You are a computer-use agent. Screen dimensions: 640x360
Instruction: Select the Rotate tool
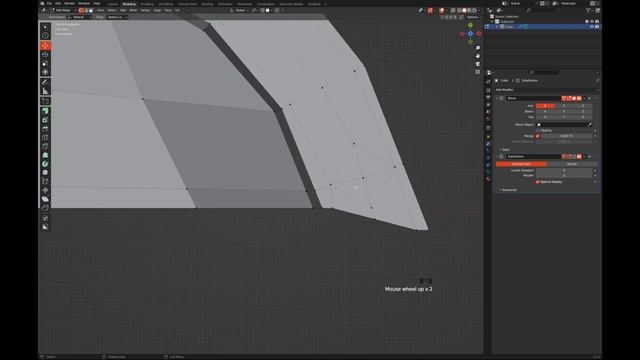pyautogui.click(x=45, y=54)
